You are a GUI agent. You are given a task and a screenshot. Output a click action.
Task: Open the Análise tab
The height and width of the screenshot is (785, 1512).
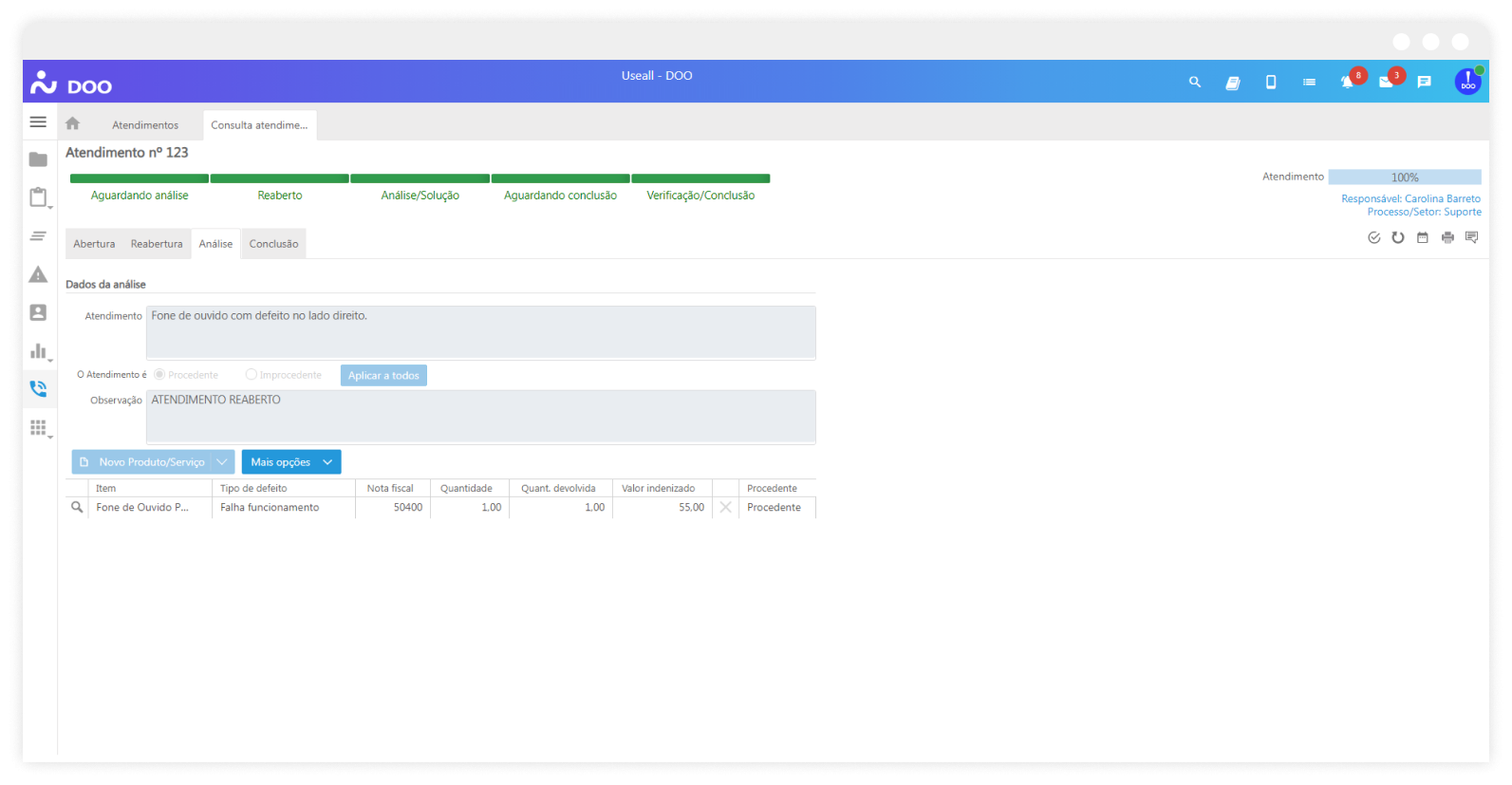coord(215,244)
